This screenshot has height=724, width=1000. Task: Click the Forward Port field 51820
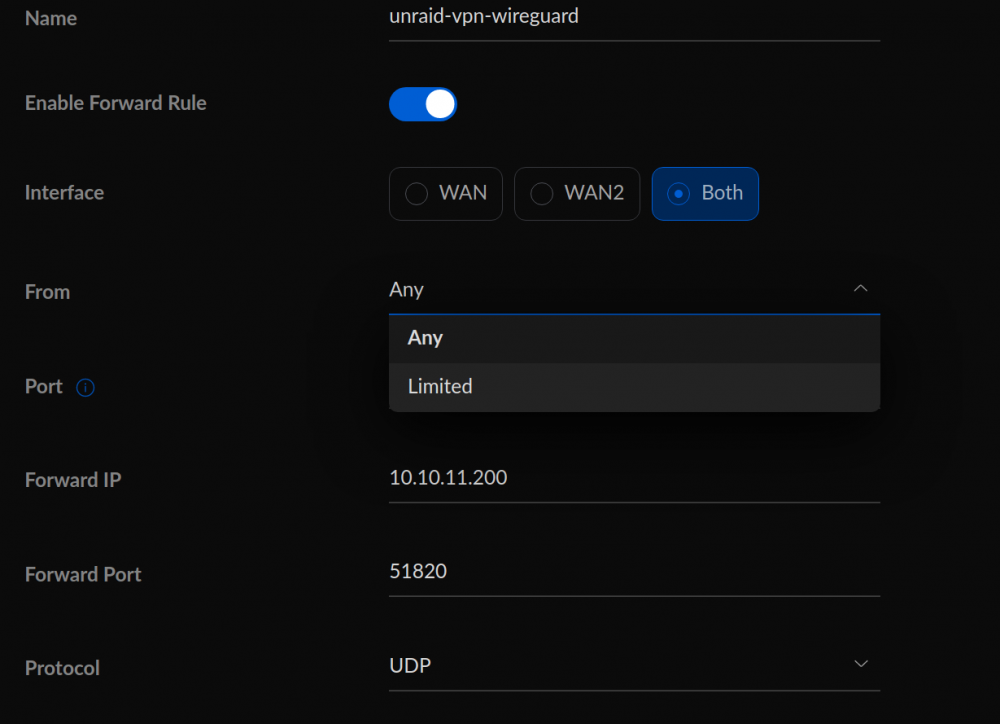tap(635, 573)
